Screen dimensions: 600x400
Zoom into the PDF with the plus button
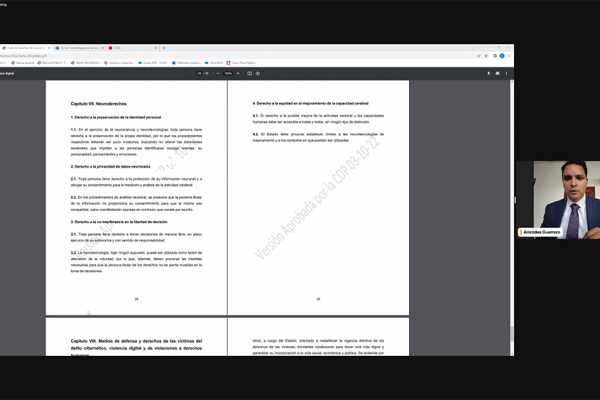[238, 73]
